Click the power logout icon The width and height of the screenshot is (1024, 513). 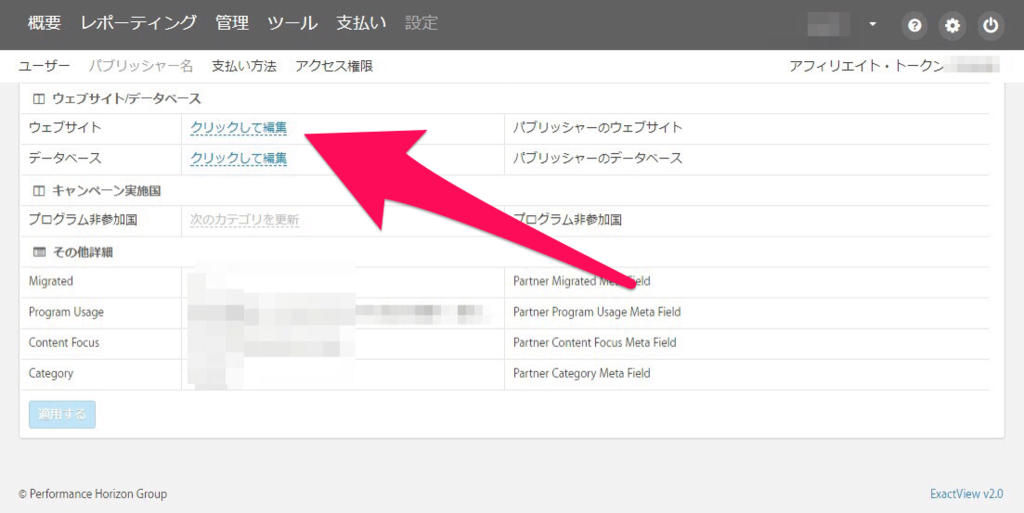click(x=991, y=25)
